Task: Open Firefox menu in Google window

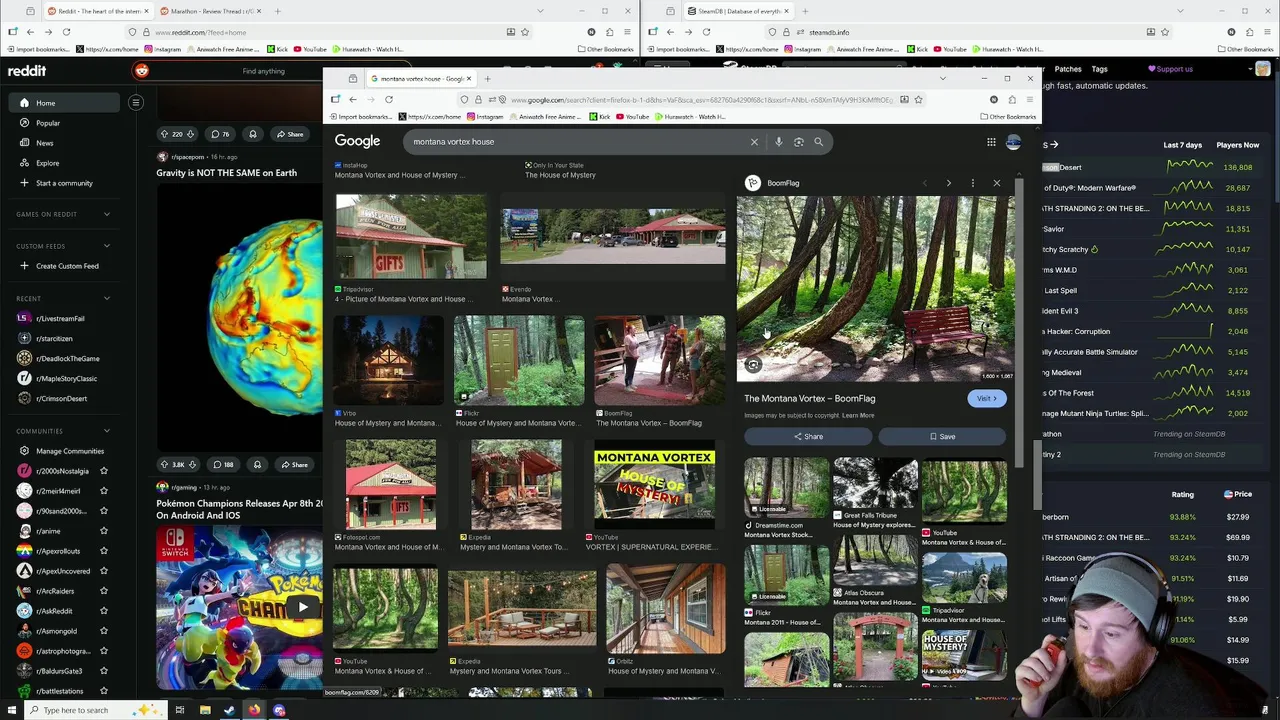Action: 1030,99
